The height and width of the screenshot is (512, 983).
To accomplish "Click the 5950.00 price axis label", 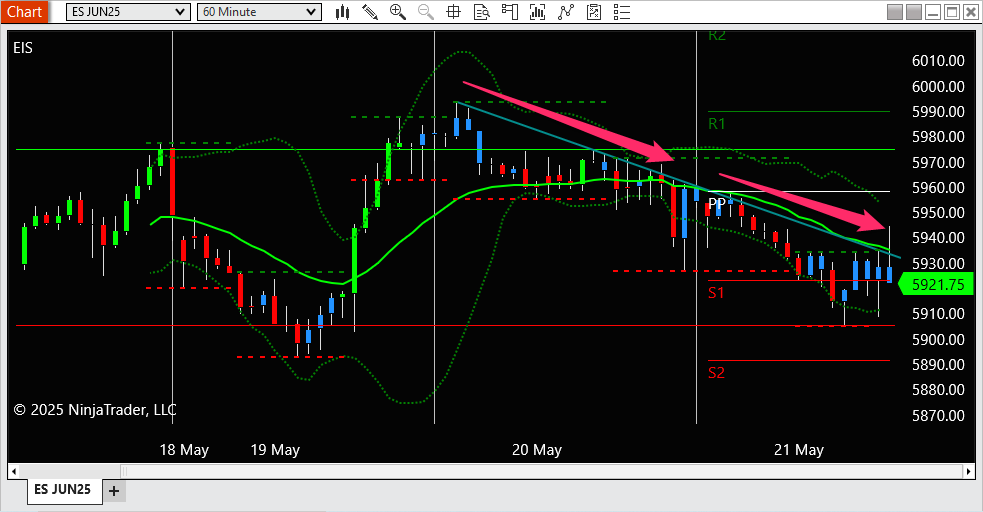I will [938, 212].
